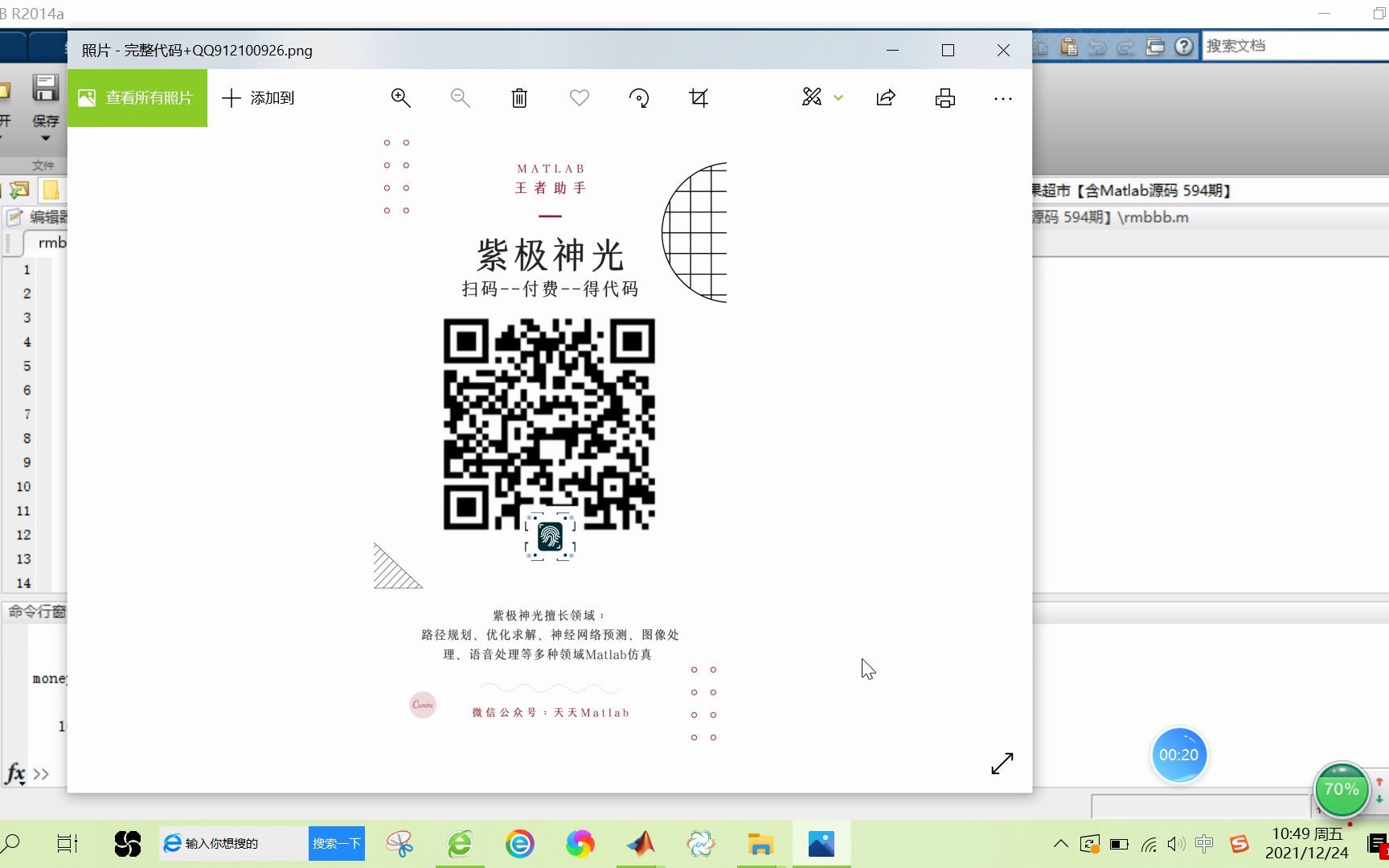Click the 00:20 recording timer bubble

coord(1178,755)
